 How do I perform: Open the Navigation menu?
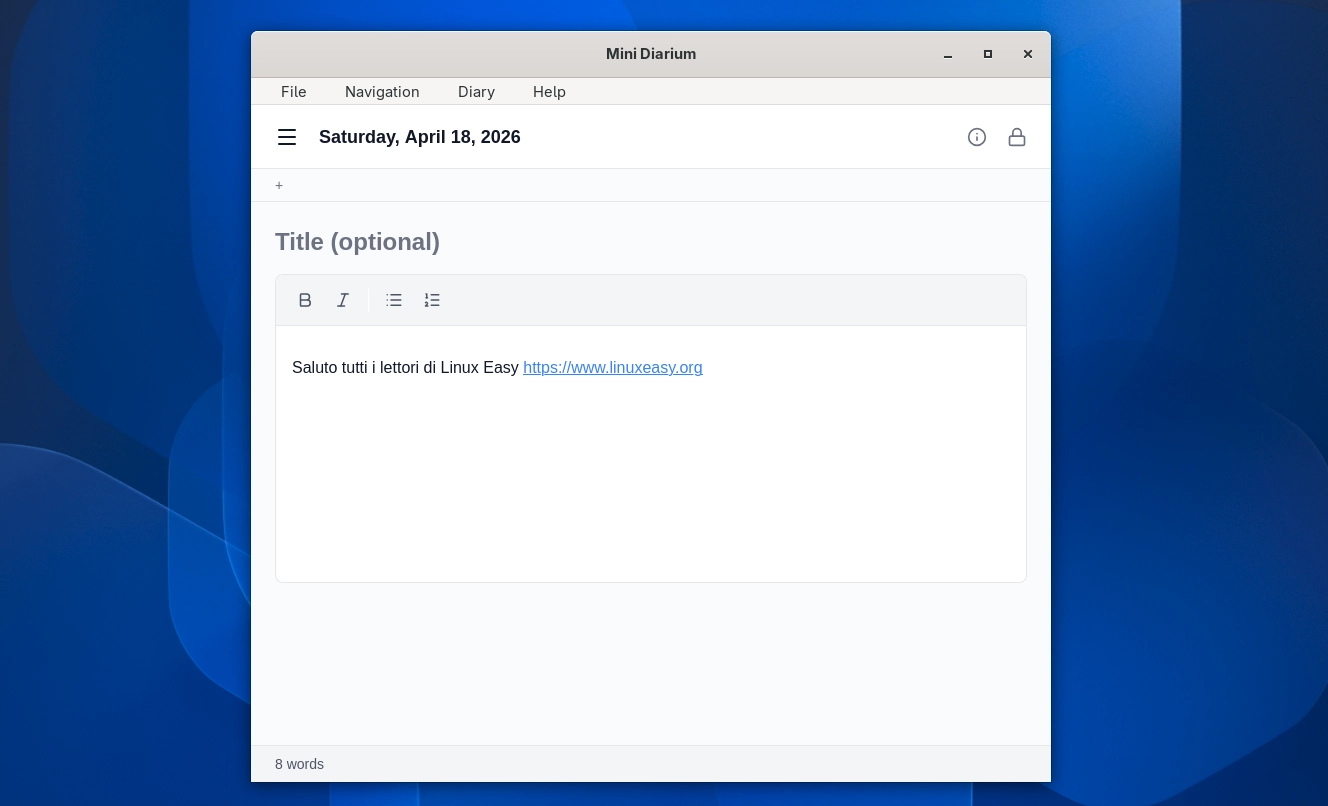[x=382, y=91]
